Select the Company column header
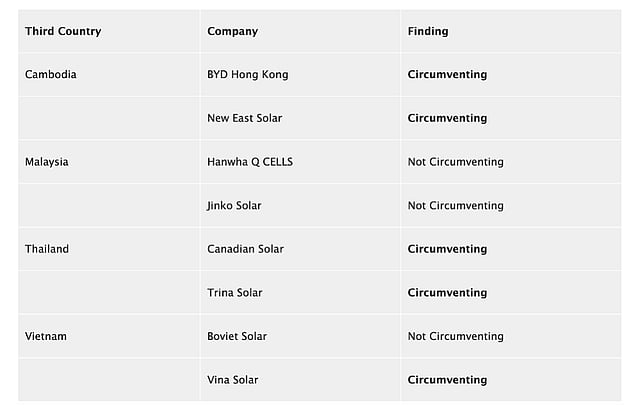 click(x=233, y=31)
